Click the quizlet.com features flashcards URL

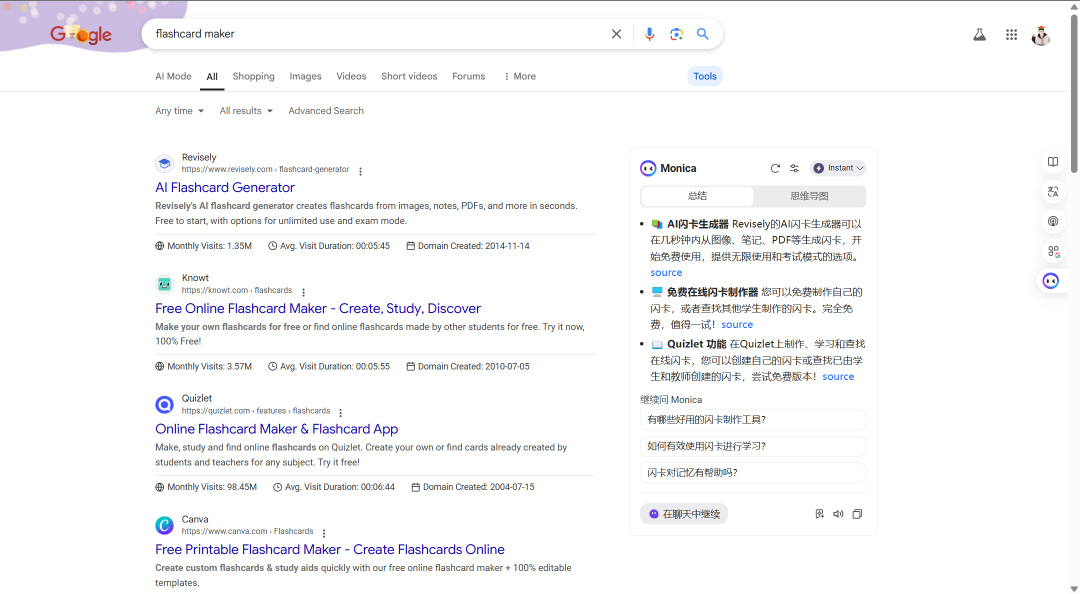coord(256,411)
